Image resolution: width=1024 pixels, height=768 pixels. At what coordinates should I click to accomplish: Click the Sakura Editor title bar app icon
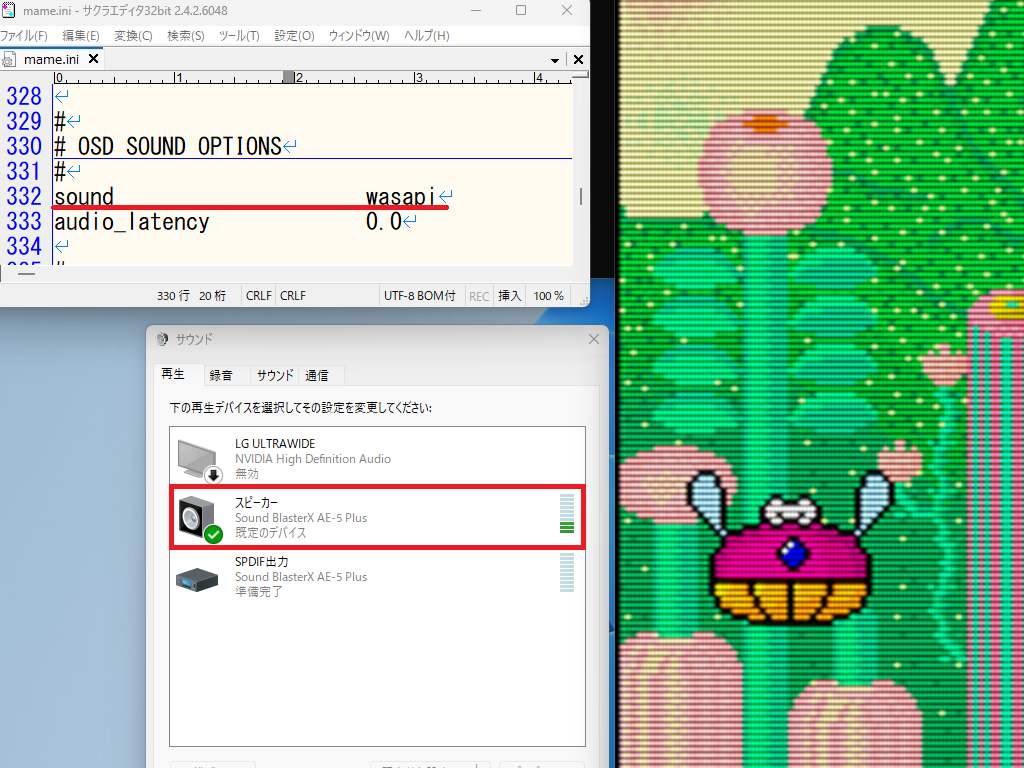8,10
